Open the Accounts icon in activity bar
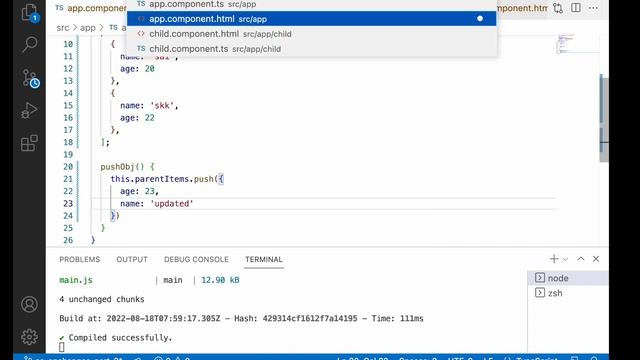640x360 pixels. 29,304
